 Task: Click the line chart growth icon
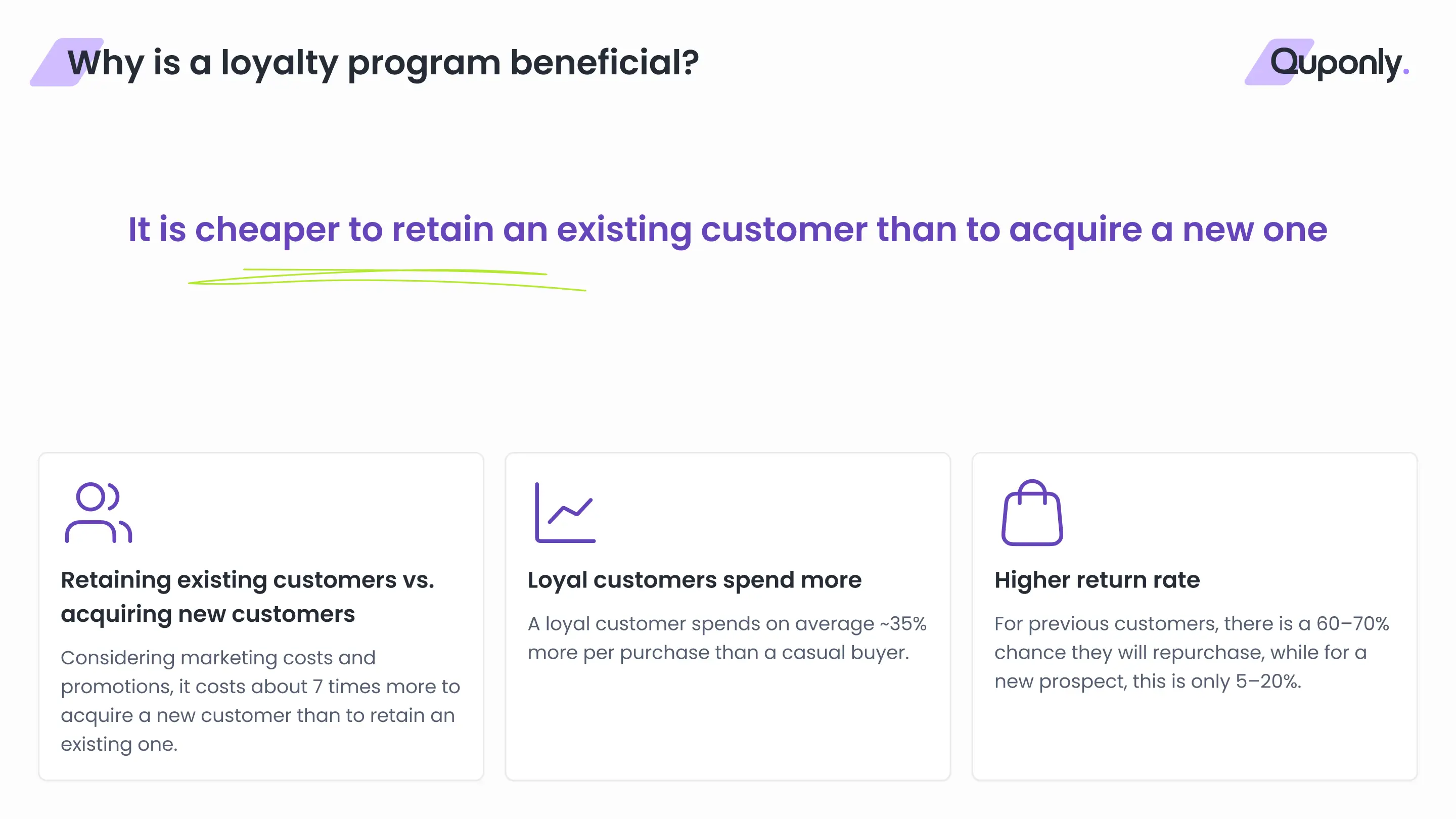pyautogui.click(x=565, y=512)
